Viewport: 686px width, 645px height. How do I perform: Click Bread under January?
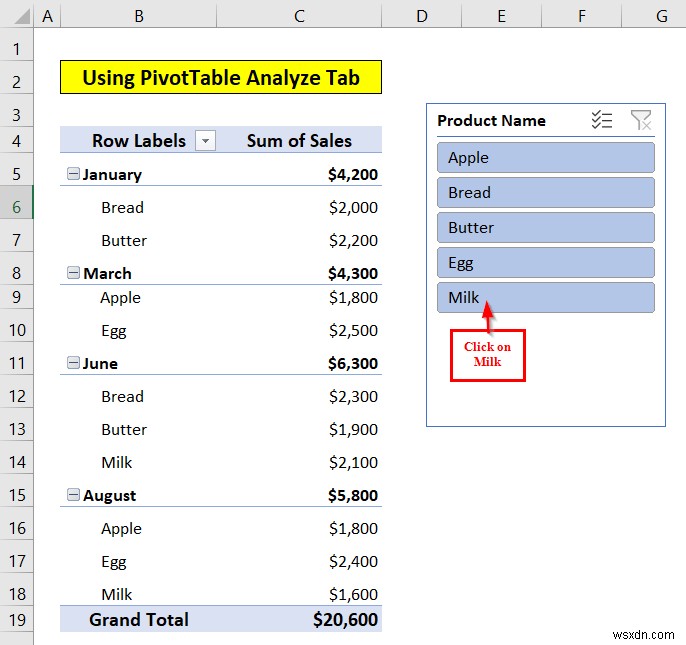(x=122, y=207)
